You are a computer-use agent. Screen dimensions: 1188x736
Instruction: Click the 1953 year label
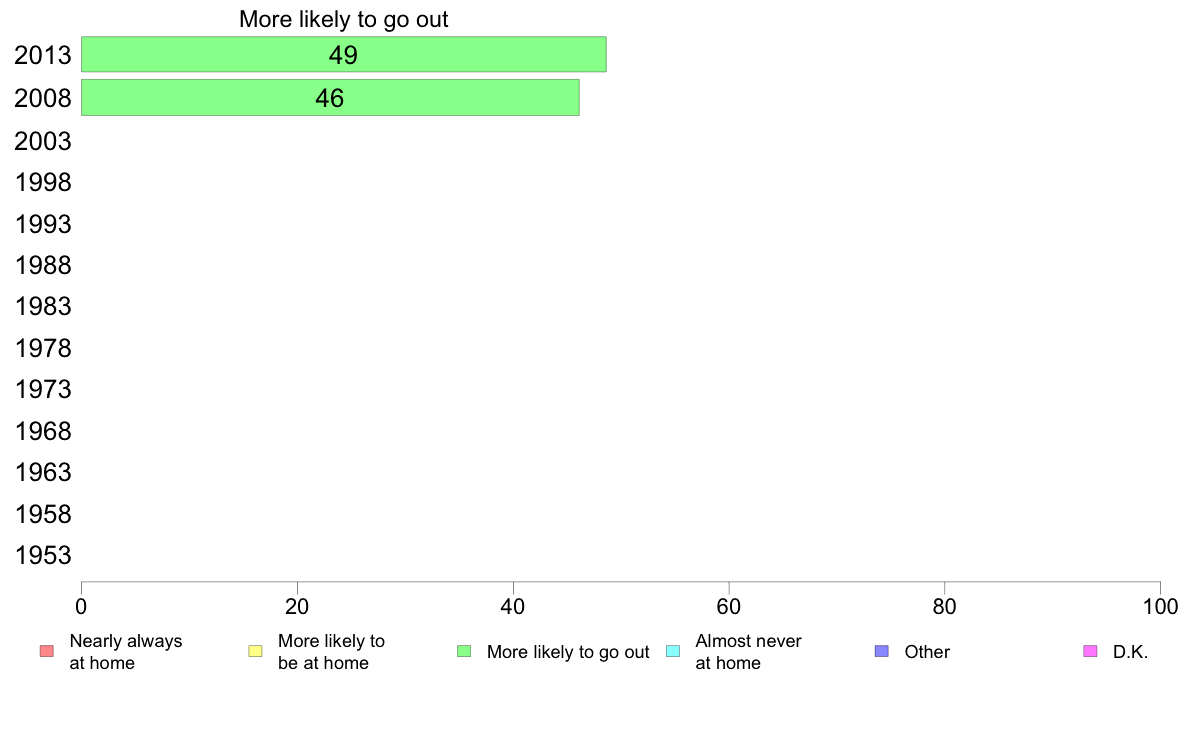[43, 556]
